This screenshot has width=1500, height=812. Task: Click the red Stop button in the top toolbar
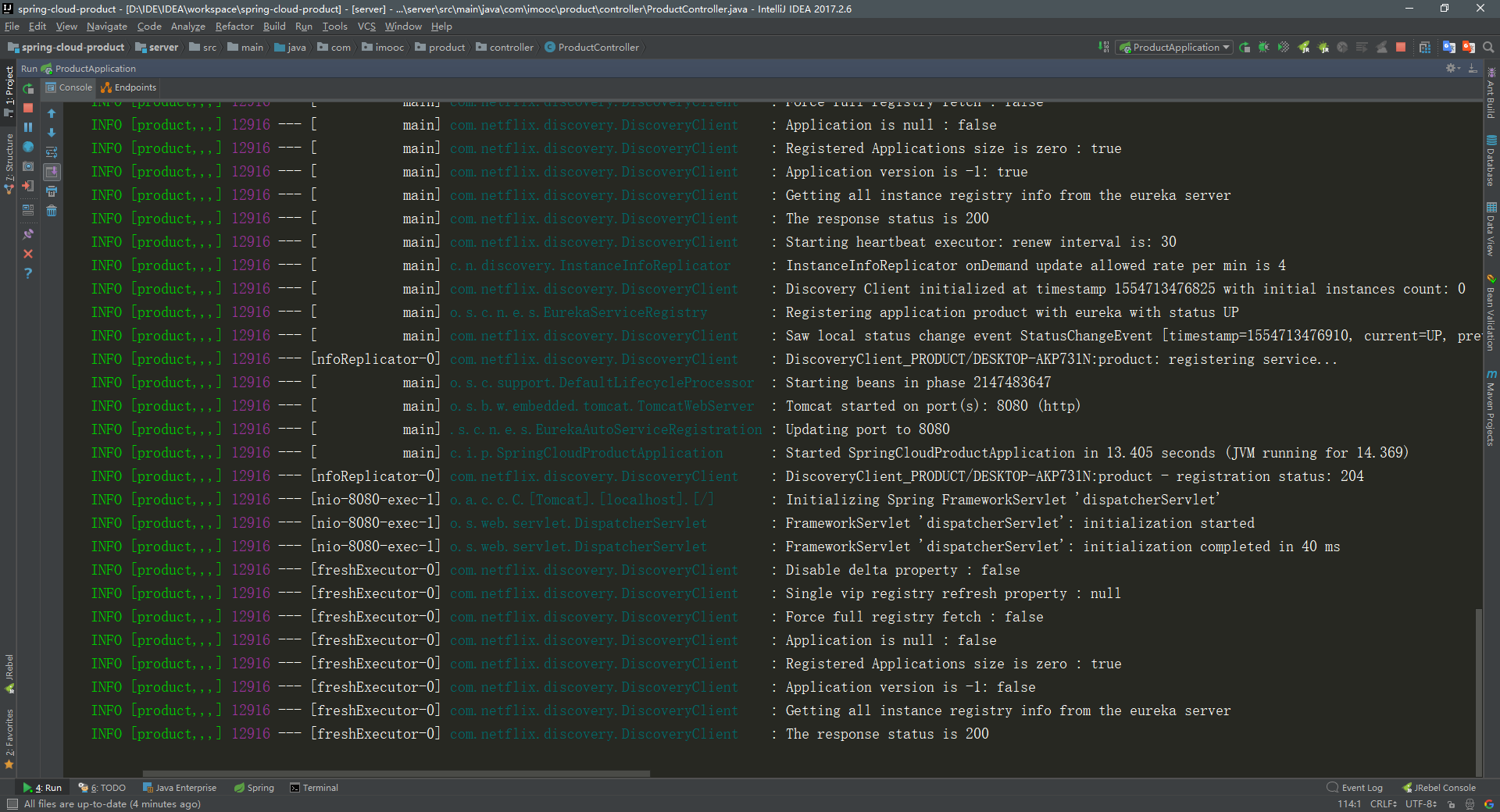click(x=1401, y=48)
